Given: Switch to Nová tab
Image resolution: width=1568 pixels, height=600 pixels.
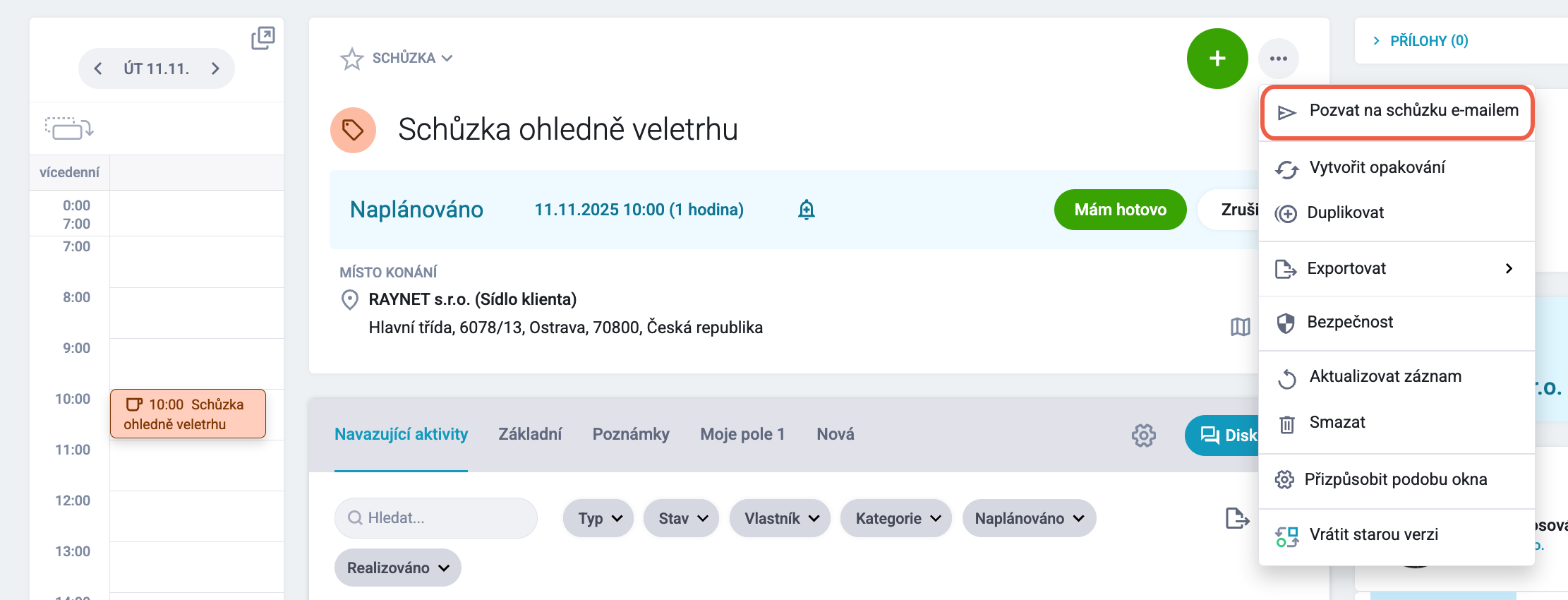Looking at the screenshot, I should (x=836, y=435).
